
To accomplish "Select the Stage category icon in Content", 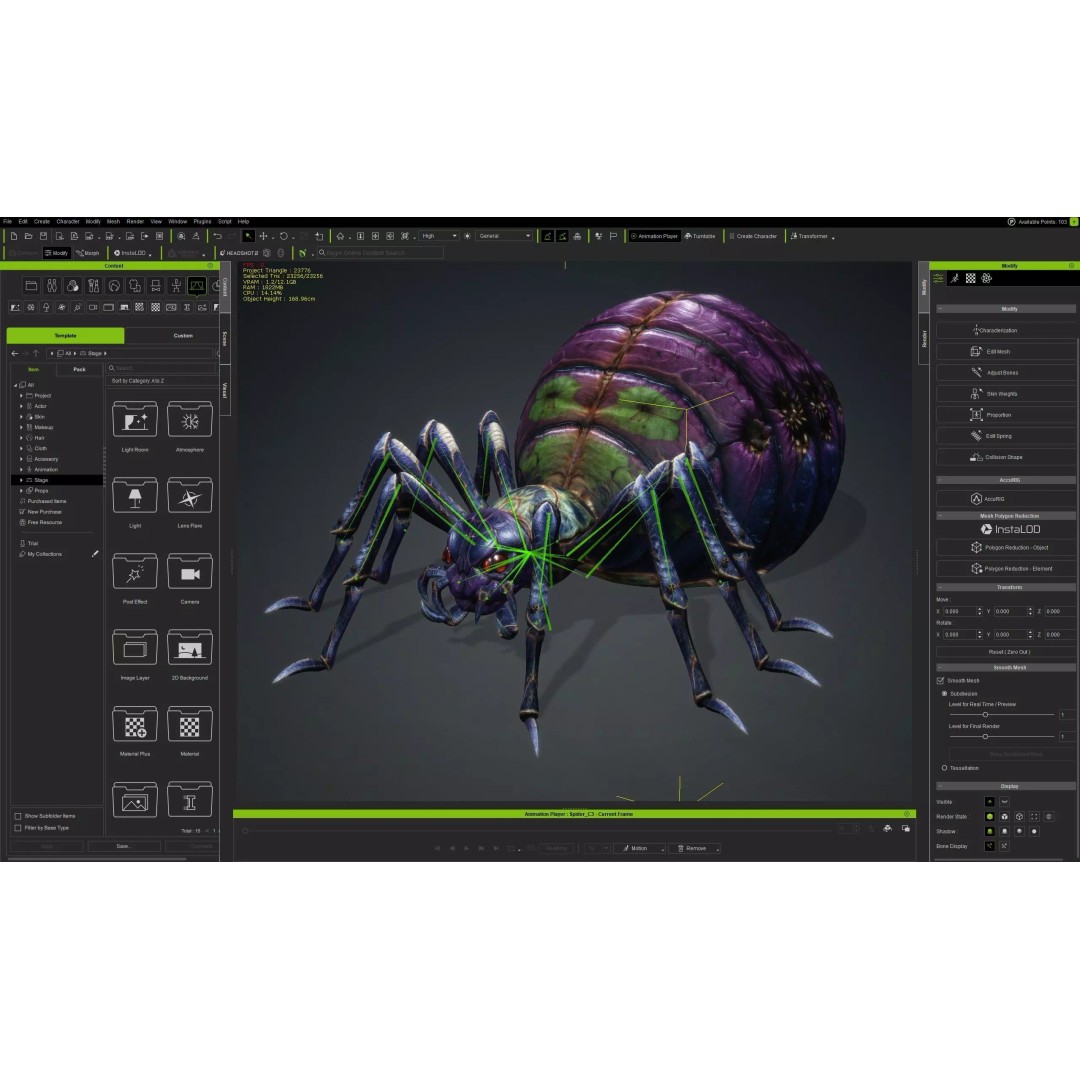I will click(x=197, y=285).
